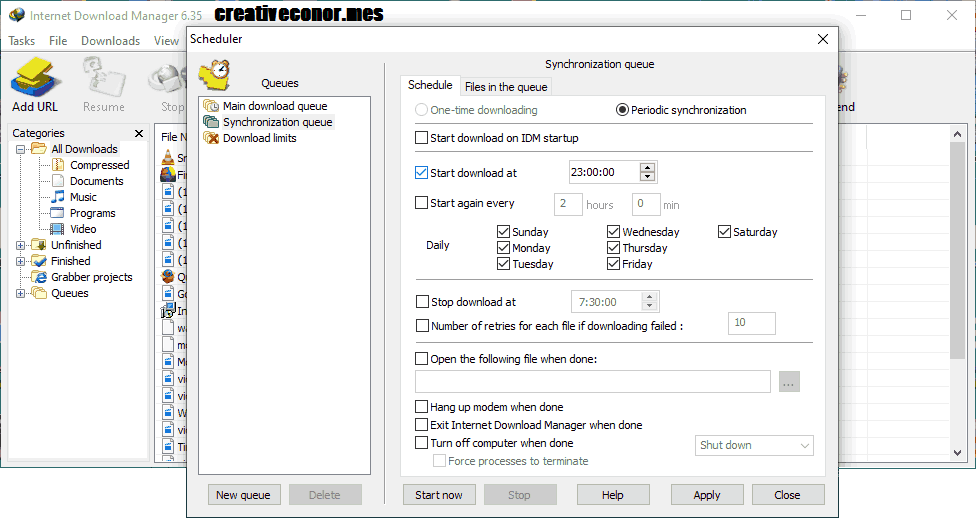976x519 pixels.
Task: Uncheck Thursday checkbox
Action: [613, 248]
